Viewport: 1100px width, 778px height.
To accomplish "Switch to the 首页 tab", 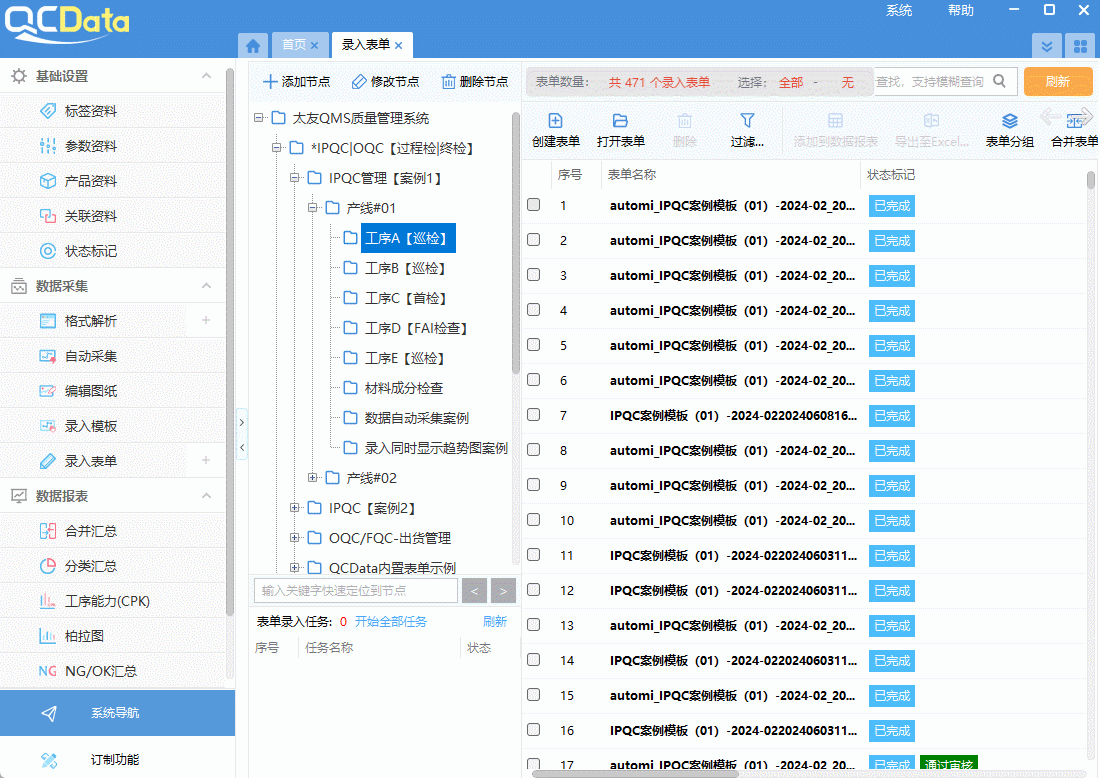I will [295, 45].
